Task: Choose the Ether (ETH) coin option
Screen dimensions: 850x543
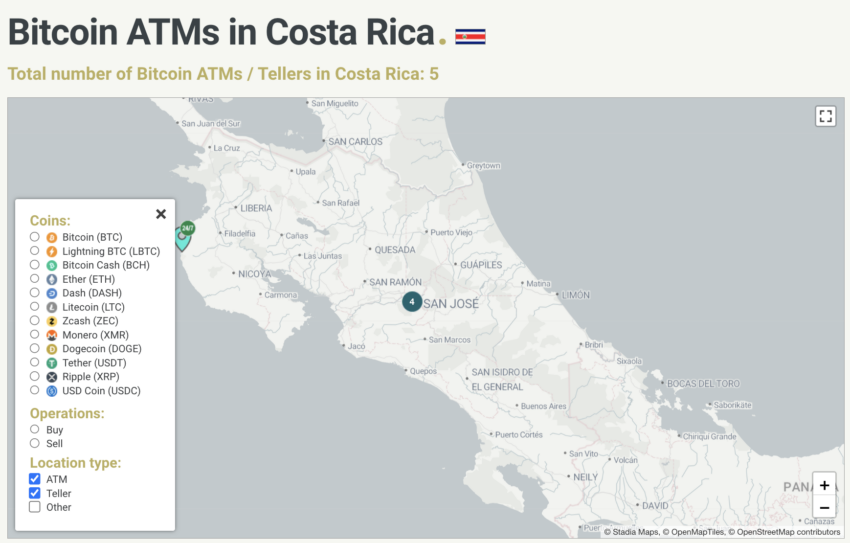Action: (35, 279)
